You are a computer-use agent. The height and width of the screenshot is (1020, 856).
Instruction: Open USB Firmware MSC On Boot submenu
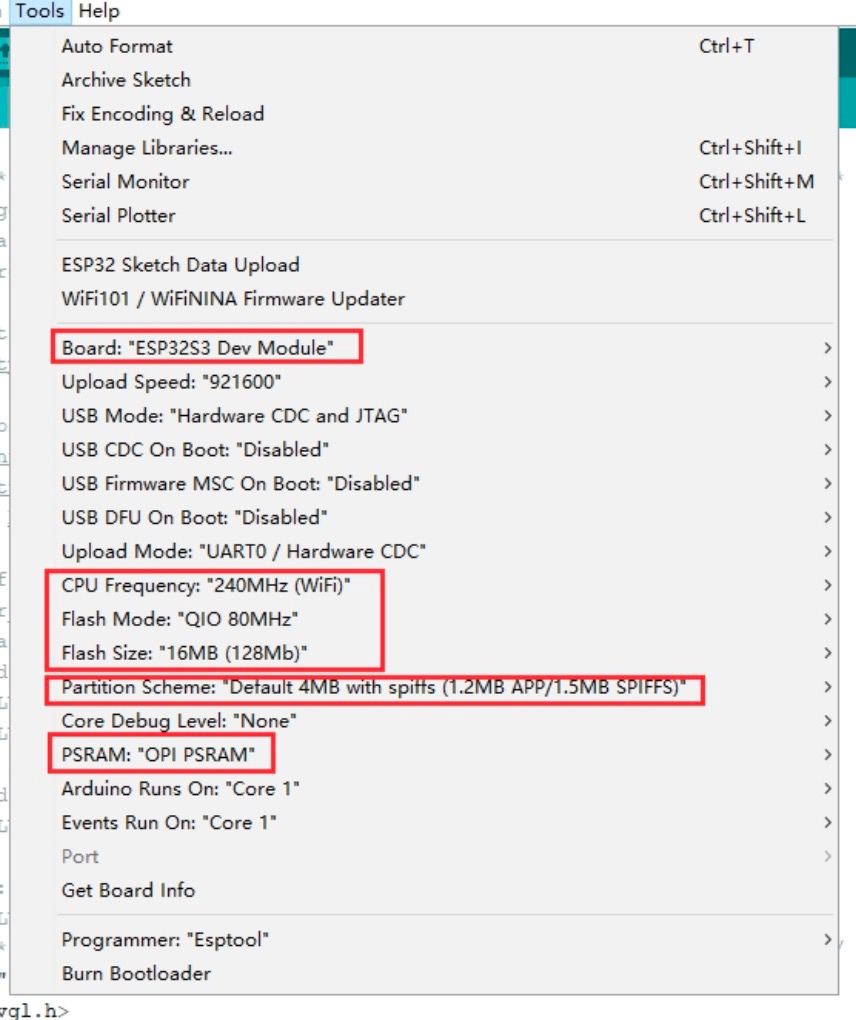click(x=424, y=483)
